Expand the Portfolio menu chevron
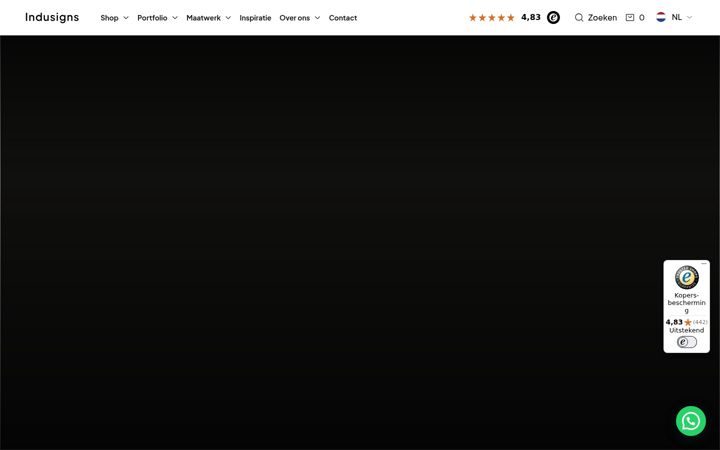 tap(174, 18)
